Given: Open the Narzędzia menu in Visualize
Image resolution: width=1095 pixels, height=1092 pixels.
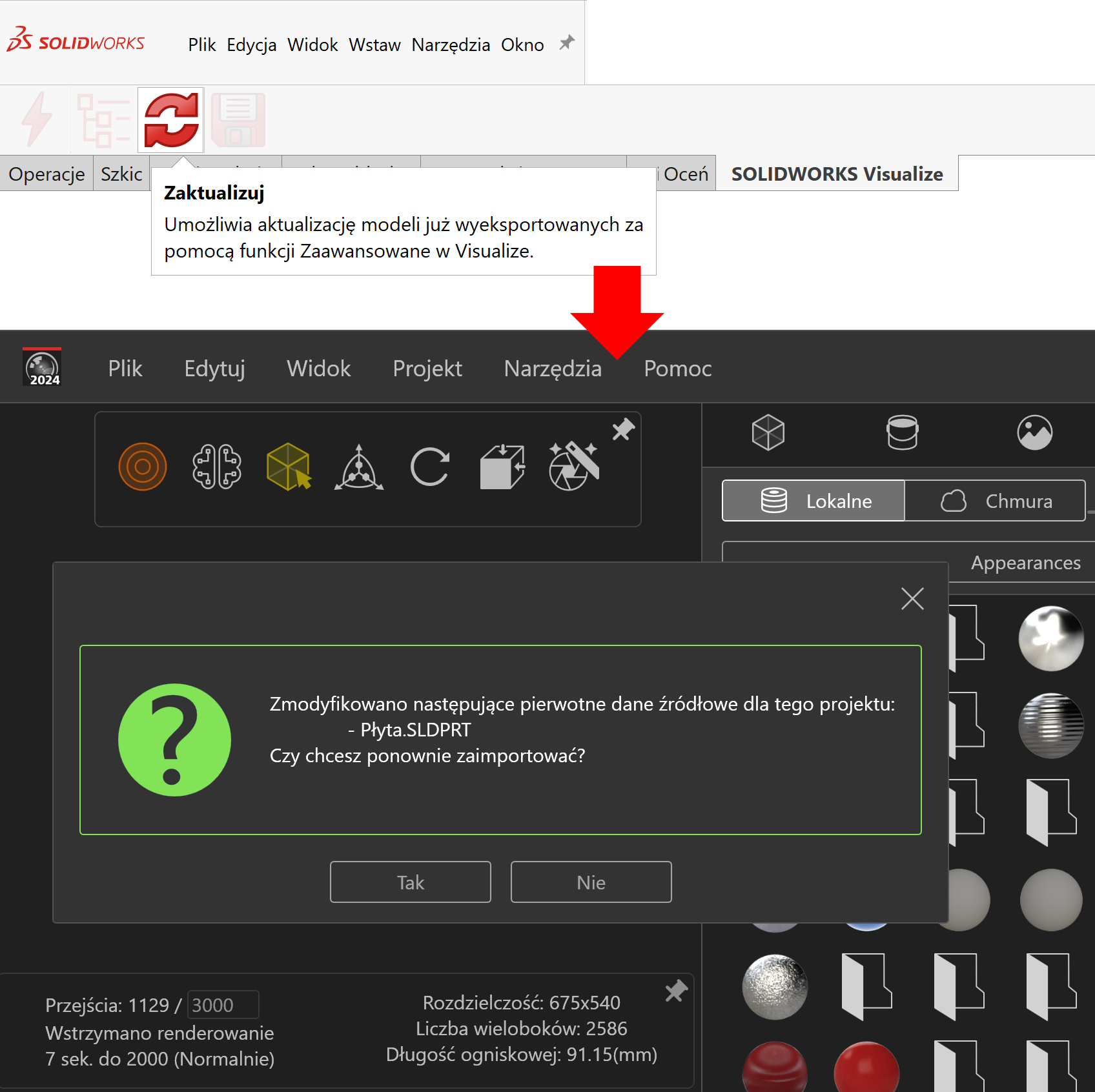Looking at the screenshot, I should 553,369.
